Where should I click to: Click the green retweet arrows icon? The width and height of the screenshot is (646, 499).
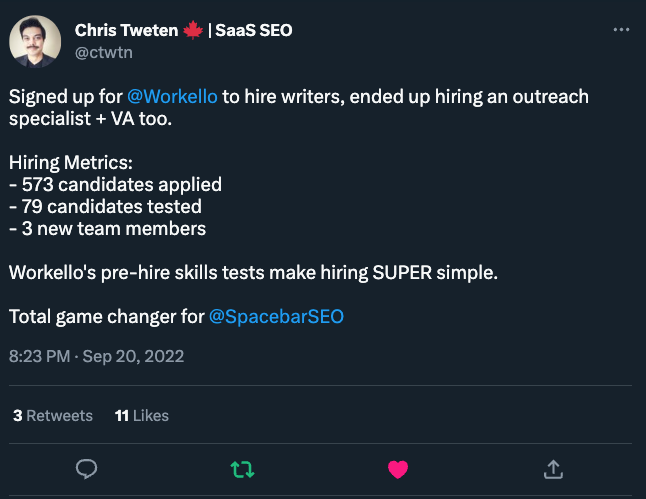pos(242,469)
